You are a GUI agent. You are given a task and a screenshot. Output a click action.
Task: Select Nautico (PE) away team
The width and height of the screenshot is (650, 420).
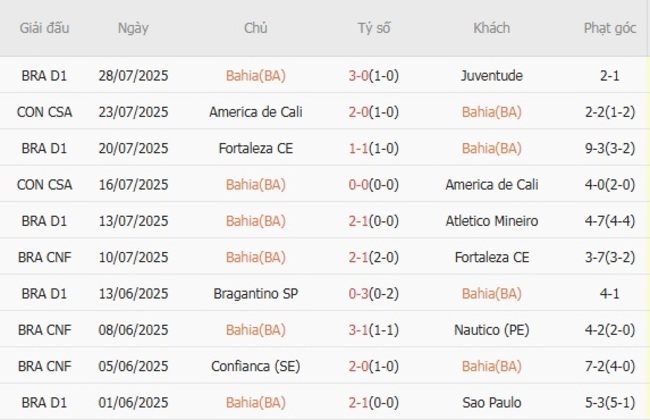point(491,330)
